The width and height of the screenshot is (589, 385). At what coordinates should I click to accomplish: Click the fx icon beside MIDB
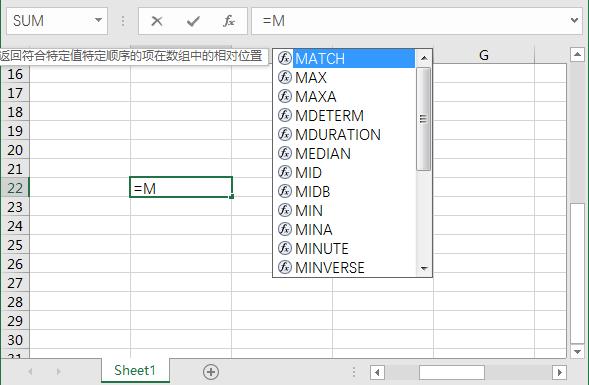click(x=285, y=191)
